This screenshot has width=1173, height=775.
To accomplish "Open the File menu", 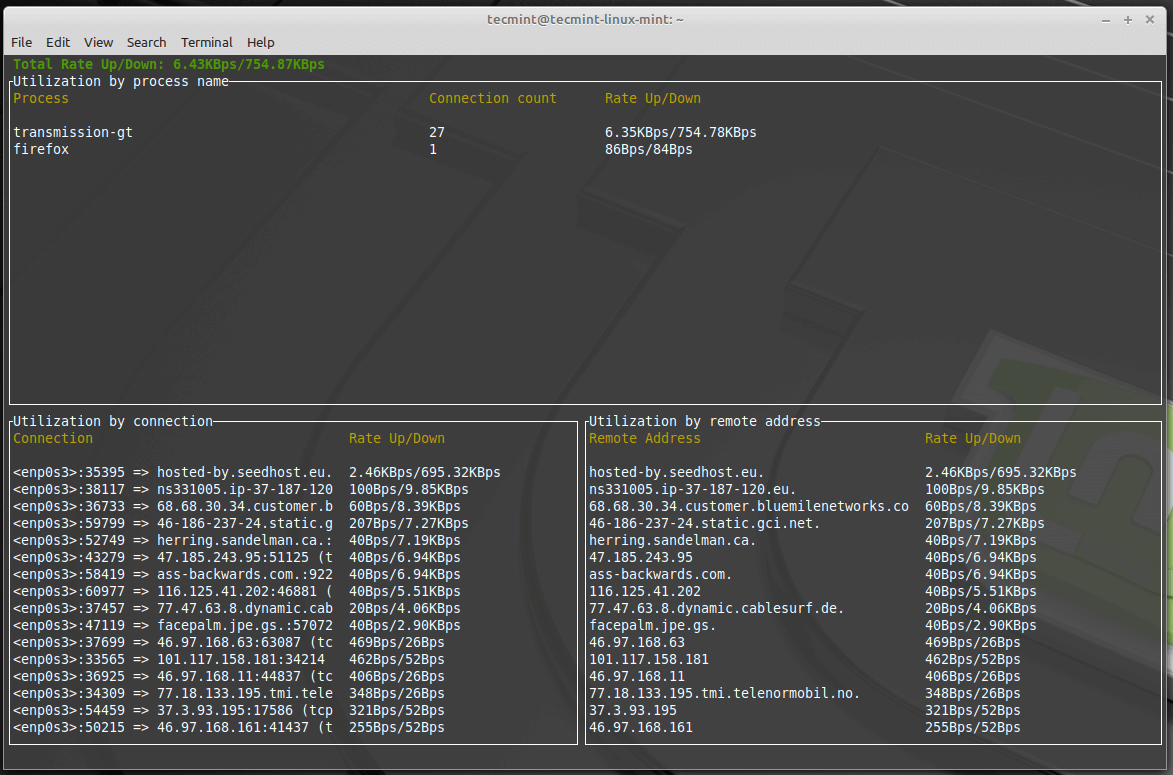I will coord(21,42).
